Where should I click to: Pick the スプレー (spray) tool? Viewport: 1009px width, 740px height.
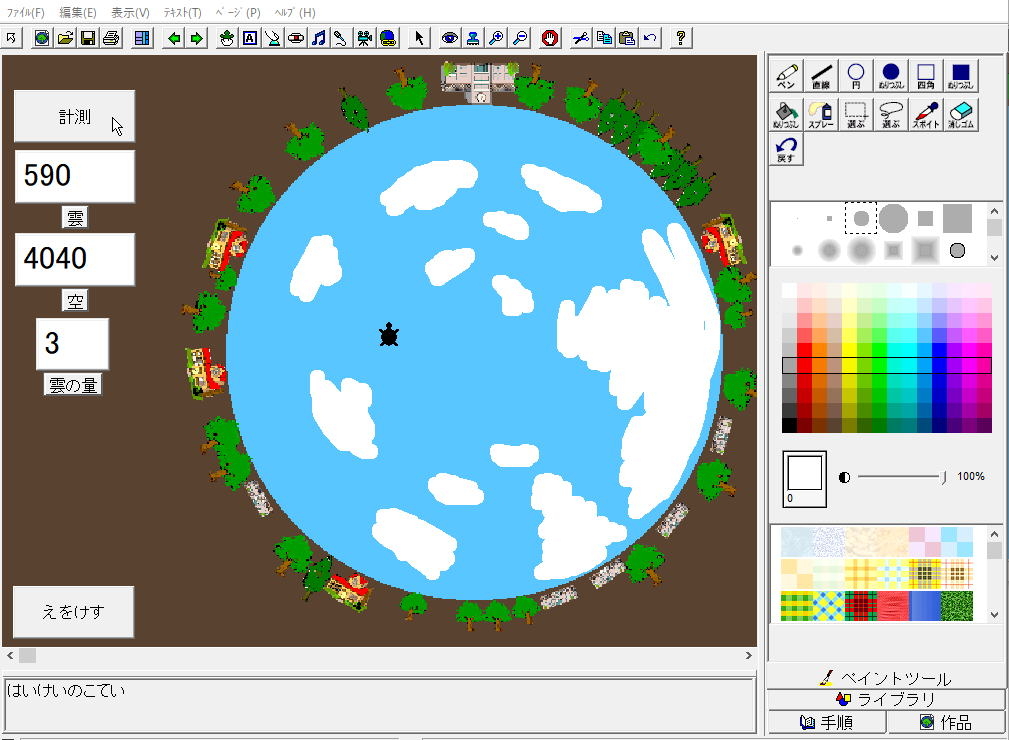(x=821, y=115)
